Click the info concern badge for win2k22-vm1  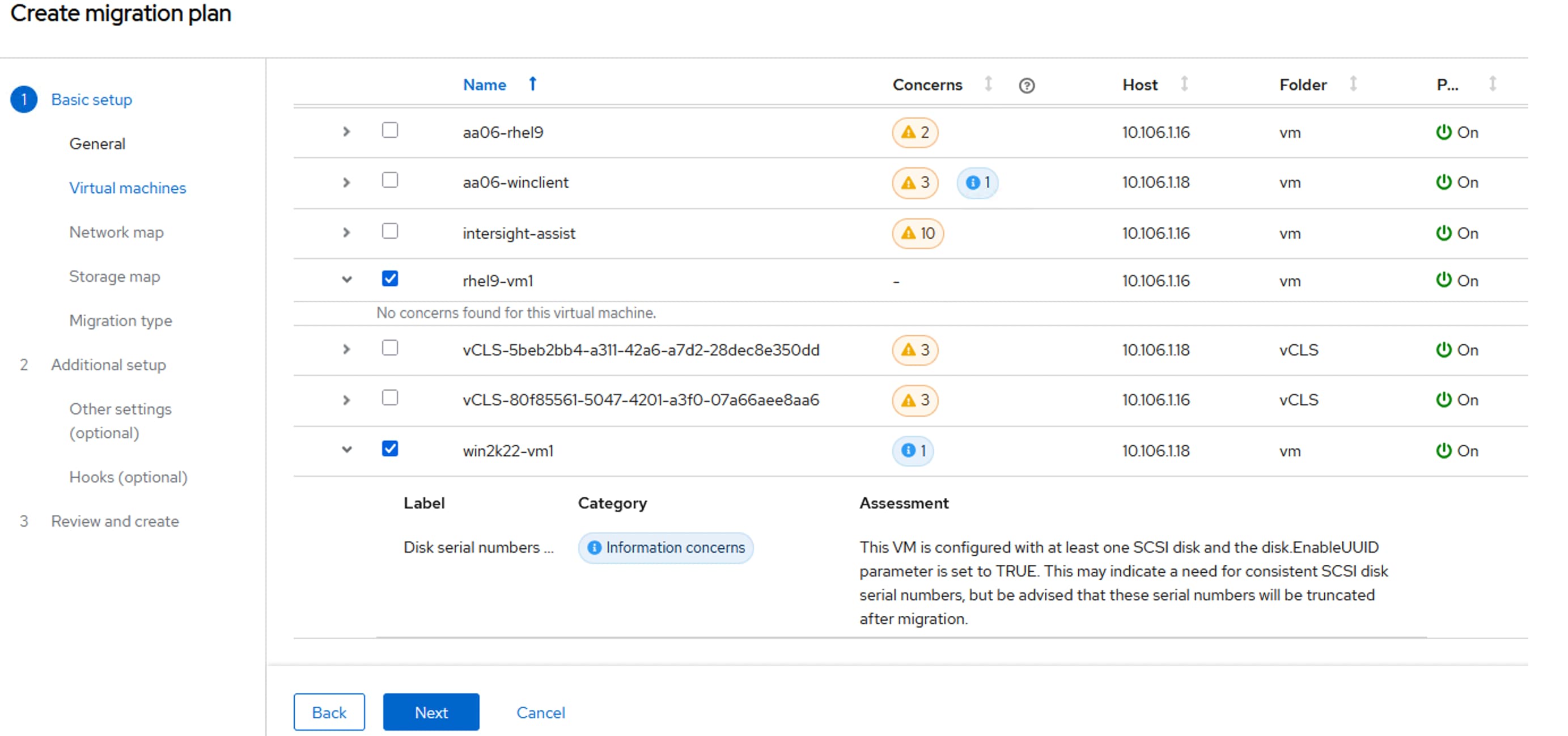pyautogui.click(x=913, y=450)
